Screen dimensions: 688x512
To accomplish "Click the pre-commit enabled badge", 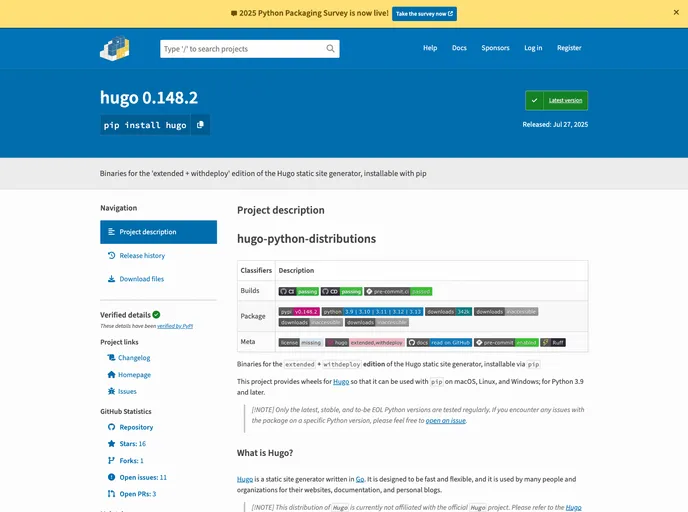I will tap(506, 343).
